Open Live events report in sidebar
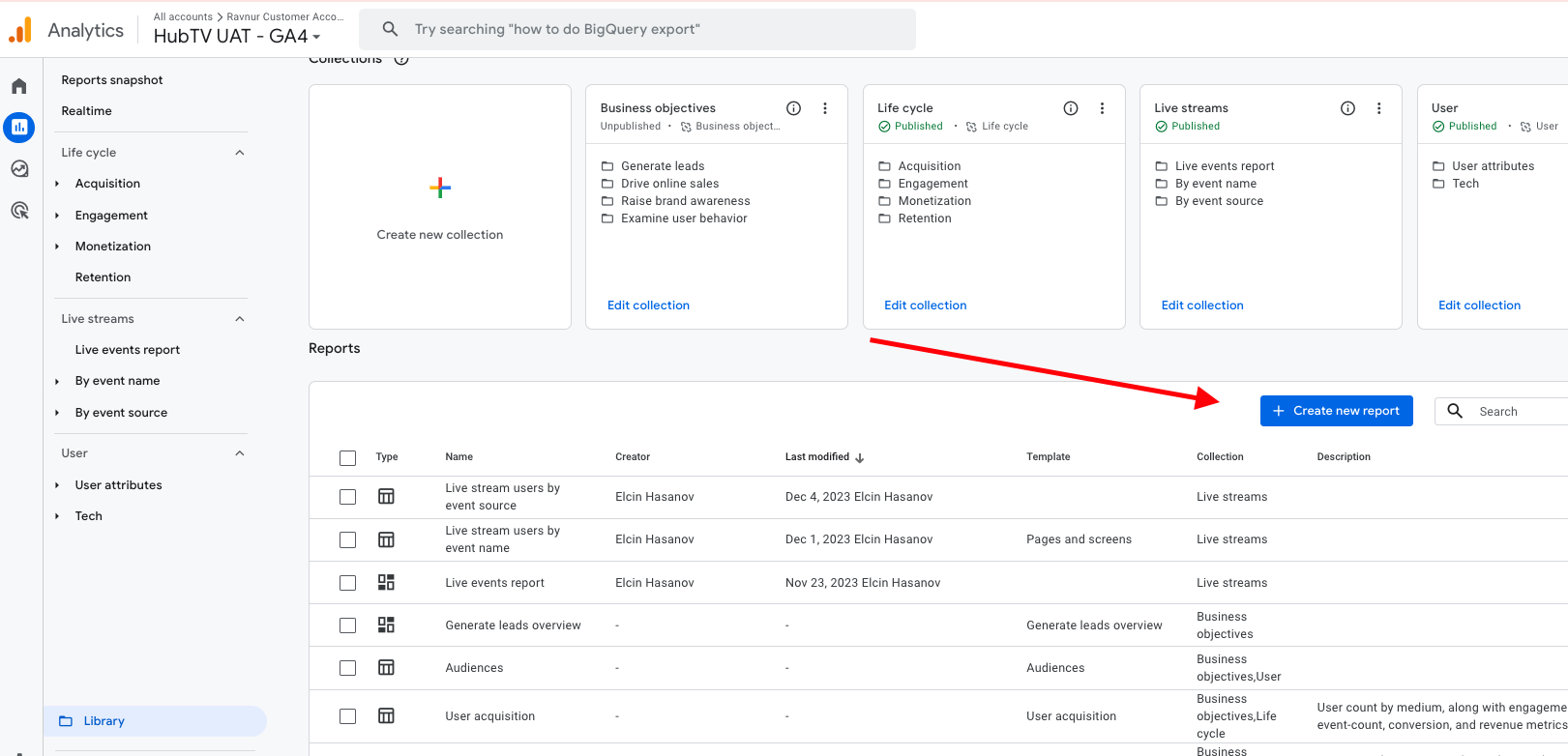 pos(128,350)
